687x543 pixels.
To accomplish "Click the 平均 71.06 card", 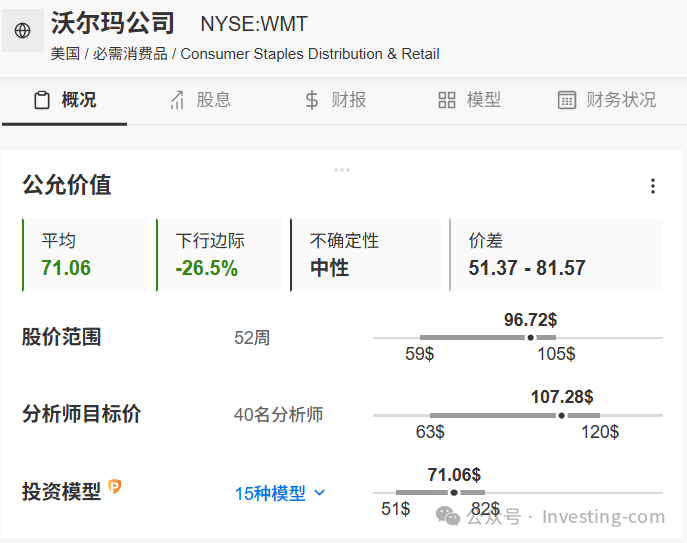I will pos(85,255).
